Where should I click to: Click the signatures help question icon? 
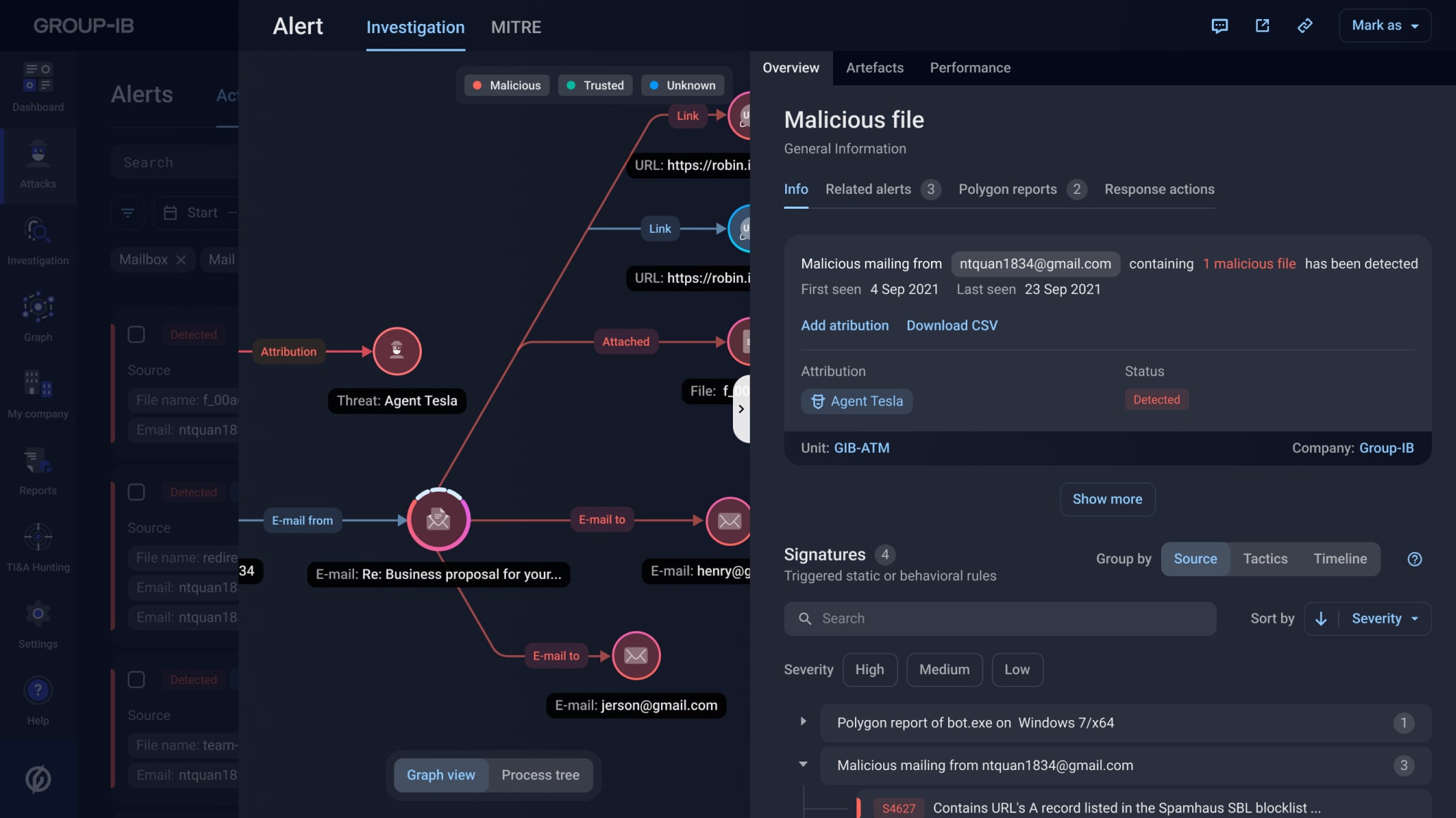pos(1414,559)
